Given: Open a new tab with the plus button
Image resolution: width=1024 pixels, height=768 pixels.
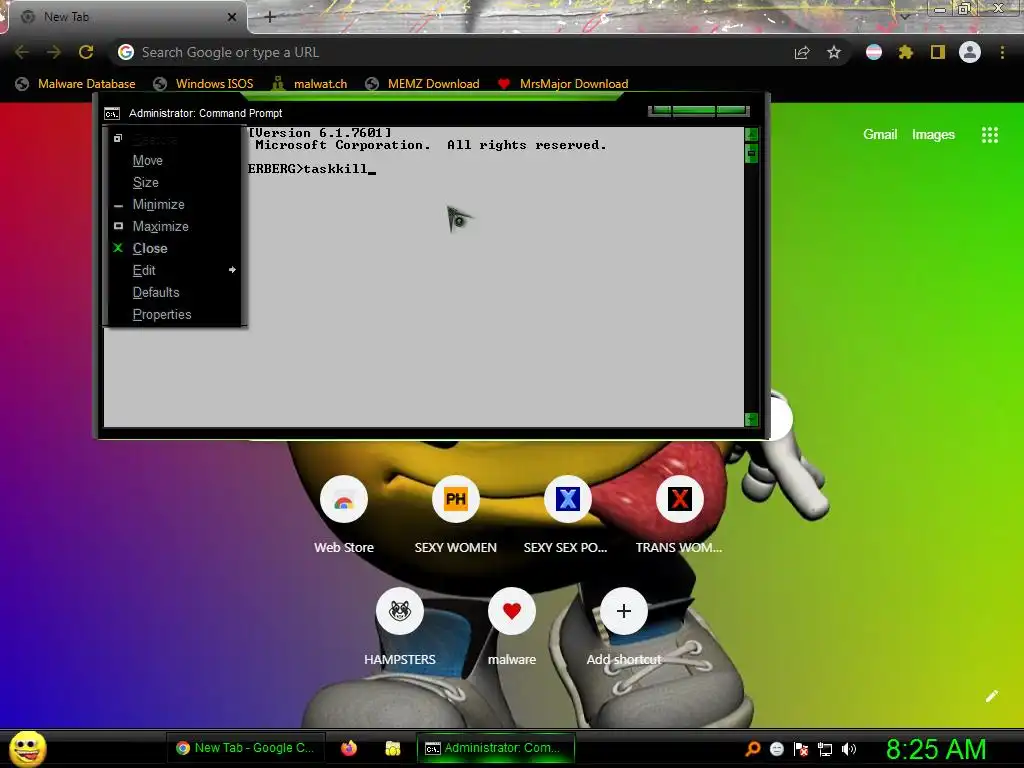Looking at the screenshot, I should pos(270,17).
